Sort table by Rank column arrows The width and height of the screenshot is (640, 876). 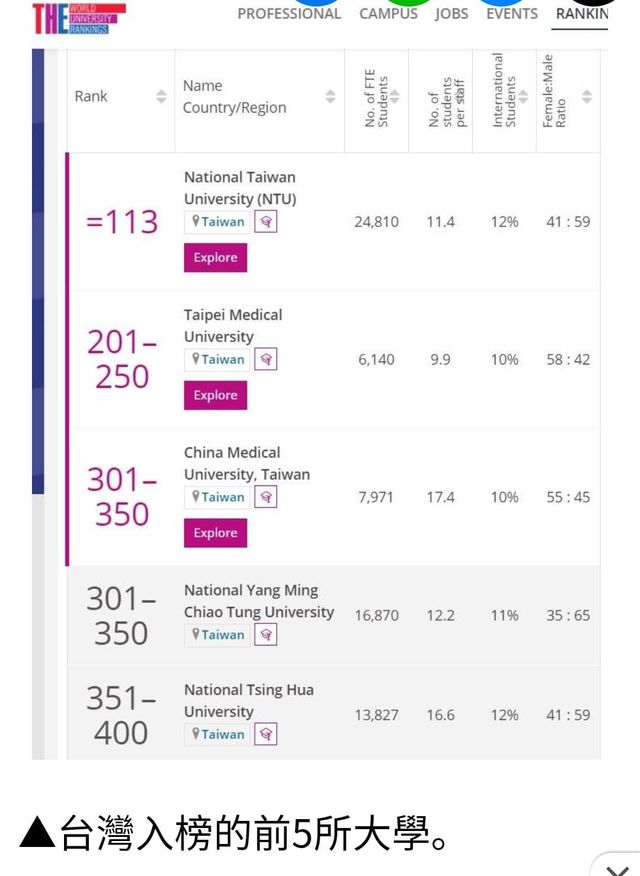click(x=161, y=96)
